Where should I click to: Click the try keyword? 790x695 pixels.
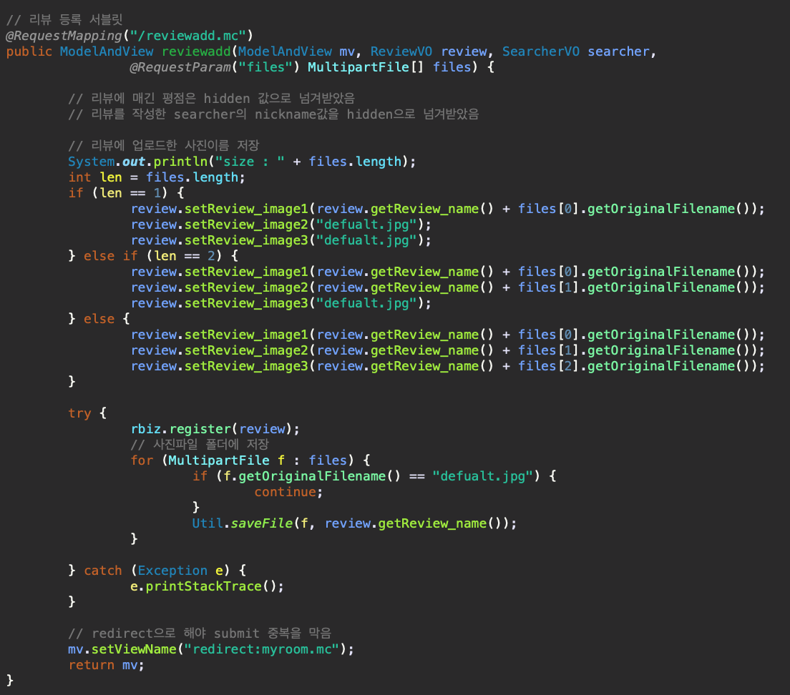point(80,413)
